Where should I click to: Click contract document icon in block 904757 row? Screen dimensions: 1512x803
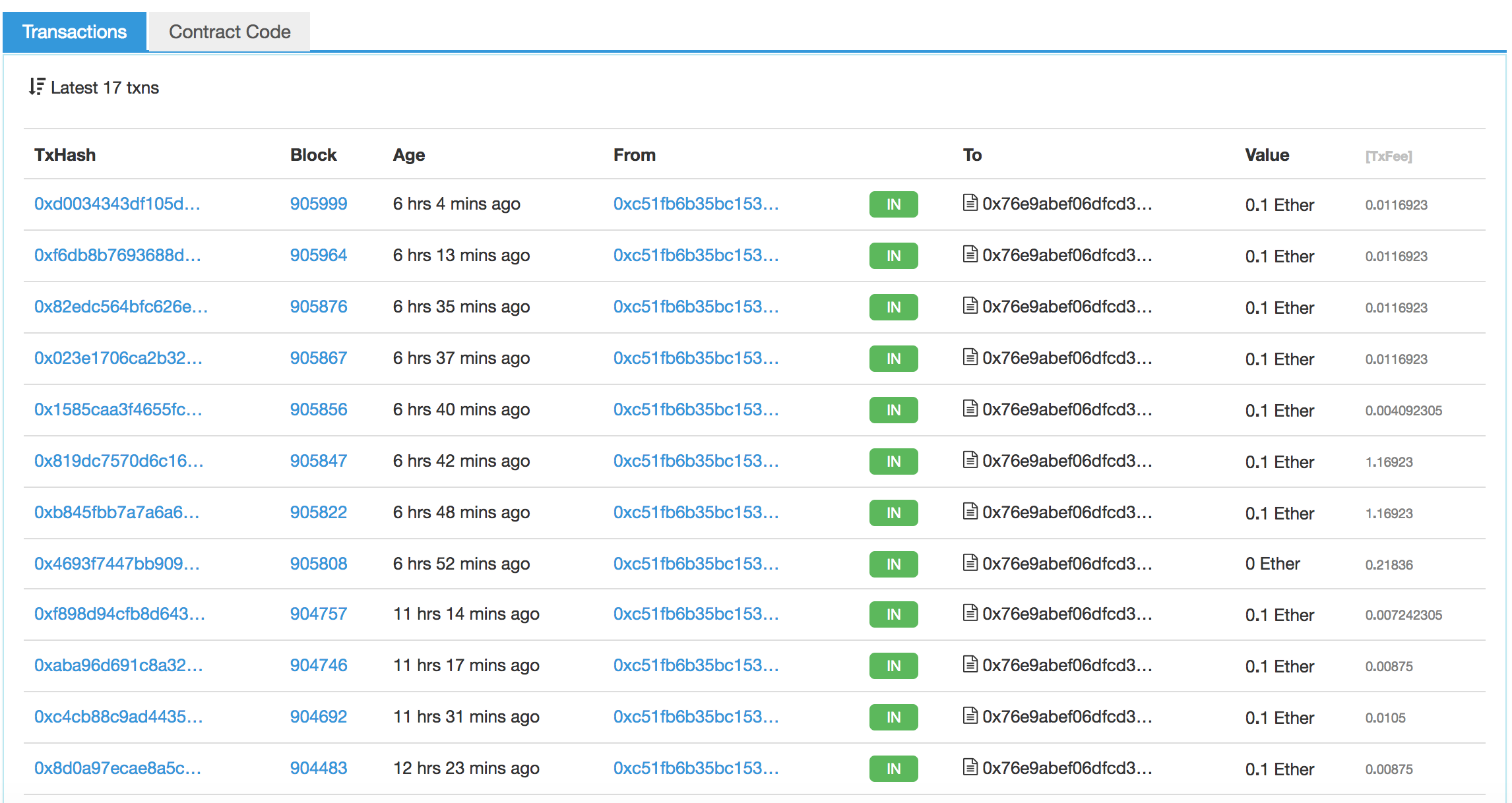[x=970, y=612]
